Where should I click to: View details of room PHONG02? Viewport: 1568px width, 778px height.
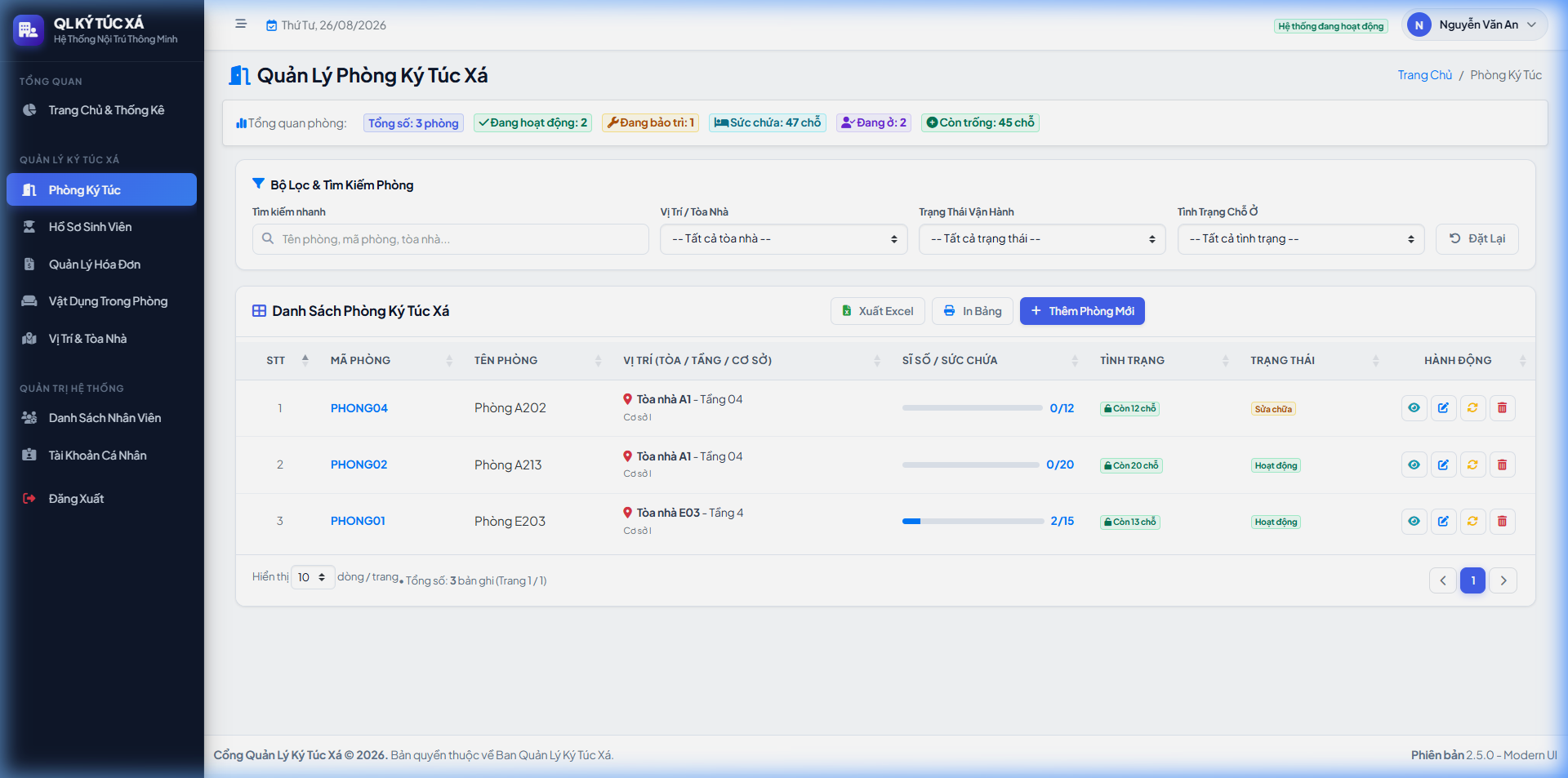click(1414, 465)
